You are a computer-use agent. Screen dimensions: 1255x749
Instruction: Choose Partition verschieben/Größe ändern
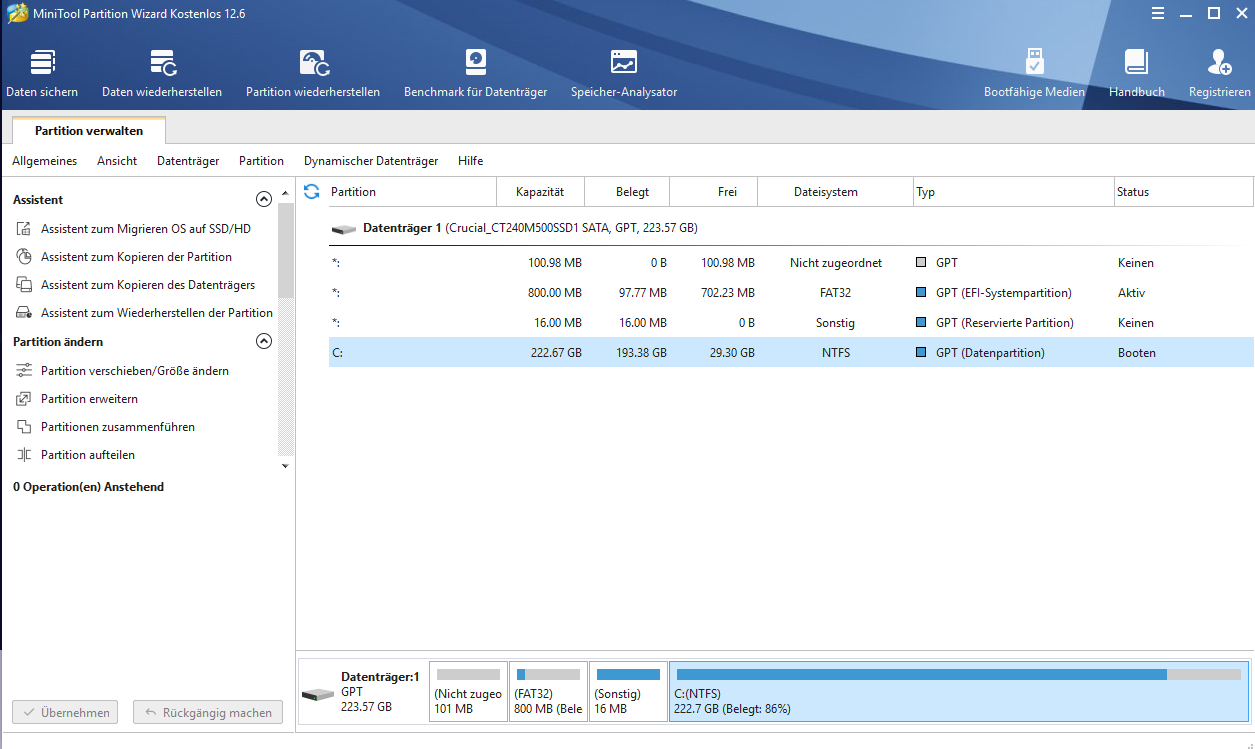click(135, 371)
